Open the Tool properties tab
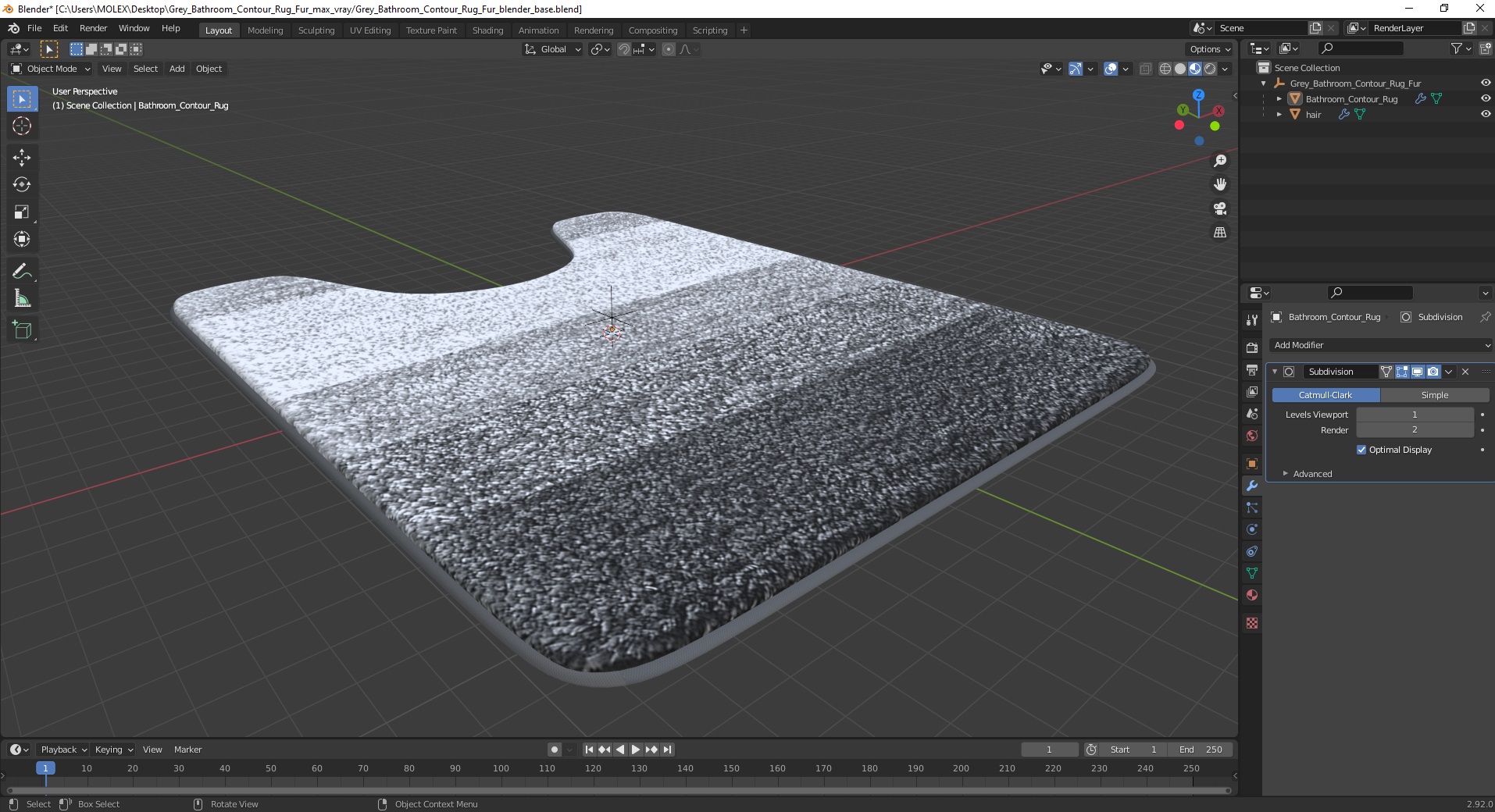This screenshot has width=1495, height=812. pos(1252,319)
